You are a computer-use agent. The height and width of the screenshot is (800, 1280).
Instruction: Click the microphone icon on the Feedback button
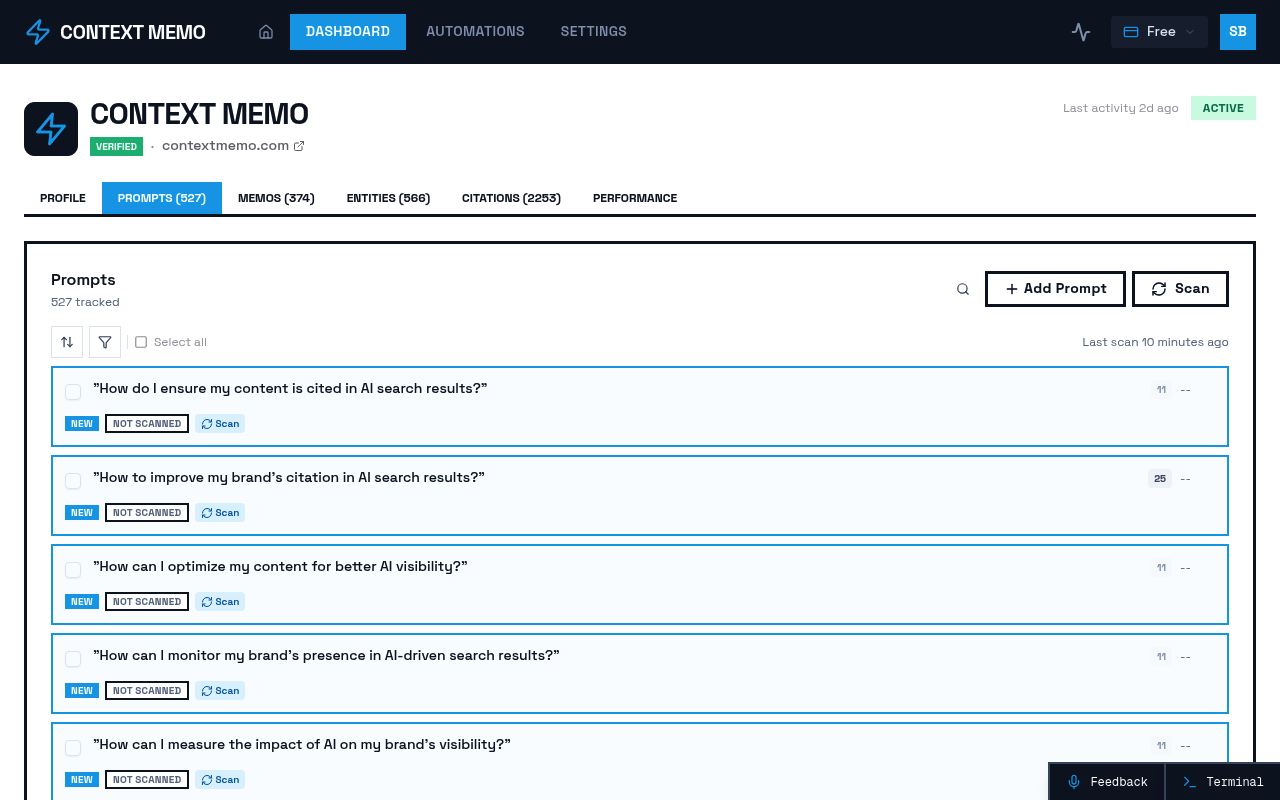point(1073,781)
